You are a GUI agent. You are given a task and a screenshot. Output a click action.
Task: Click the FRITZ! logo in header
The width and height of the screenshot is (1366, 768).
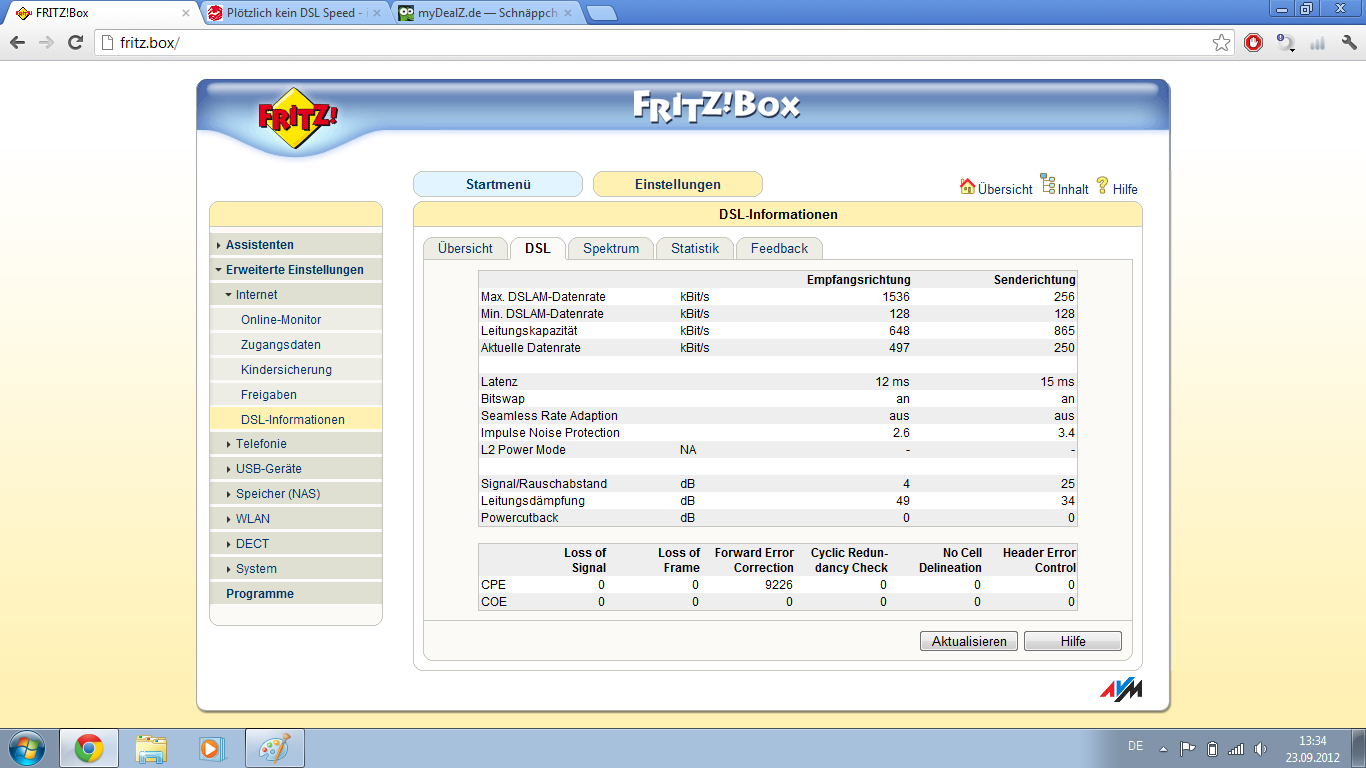point(298,117)
